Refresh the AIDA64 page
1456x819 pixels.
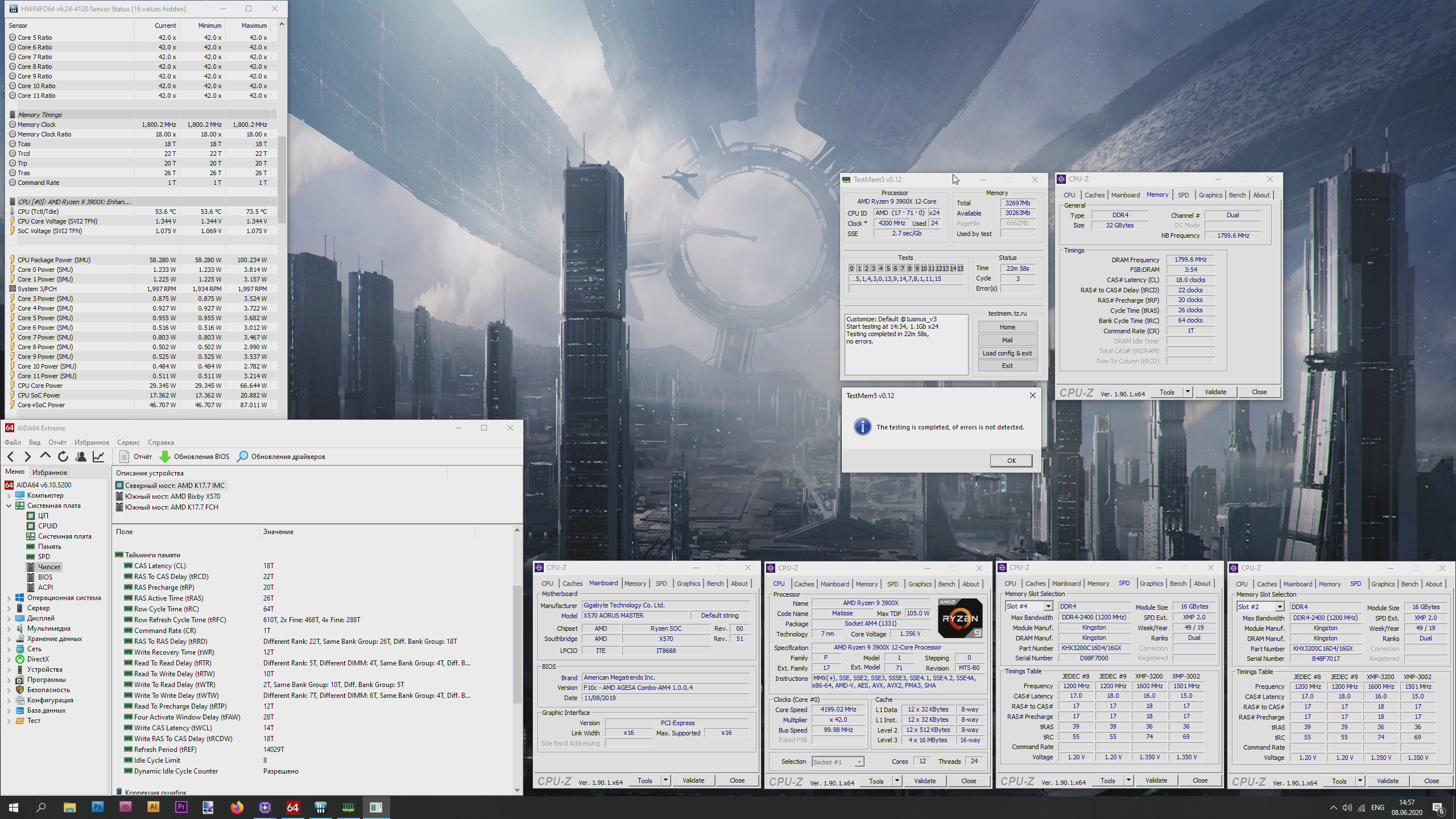(63, 456)
